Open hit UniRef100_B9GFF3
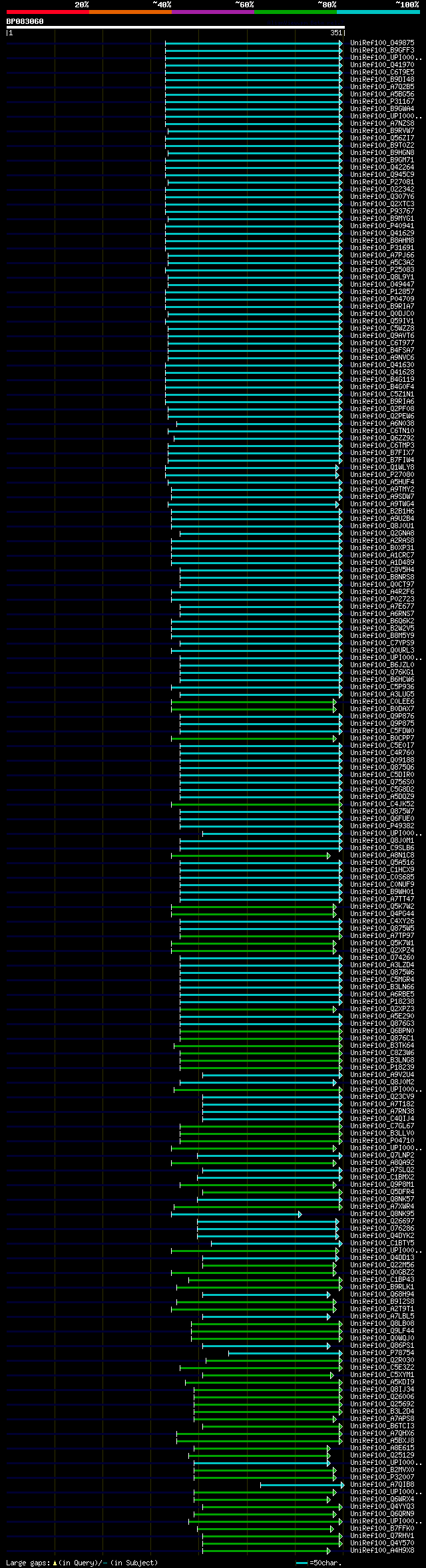This screenshot has width=426, height=1568. click(x=382, y=50)
